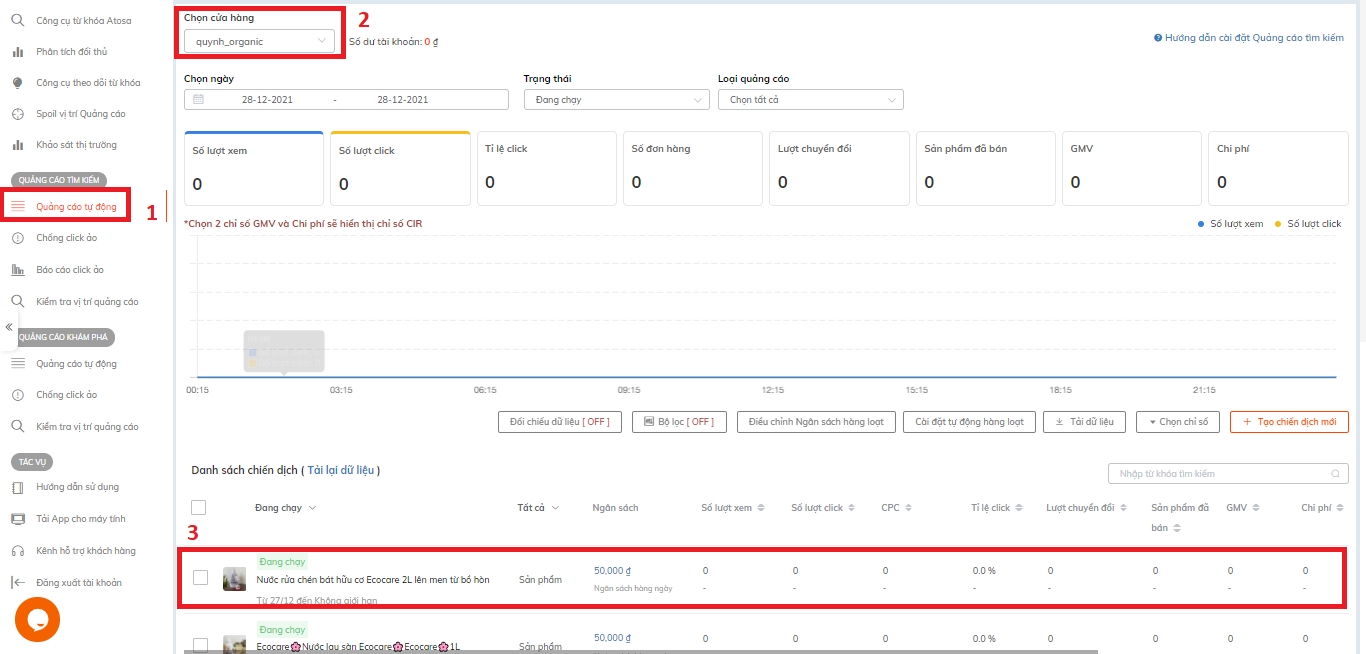Sort by Số lượt xem column arrows

[x=761, y=508]
